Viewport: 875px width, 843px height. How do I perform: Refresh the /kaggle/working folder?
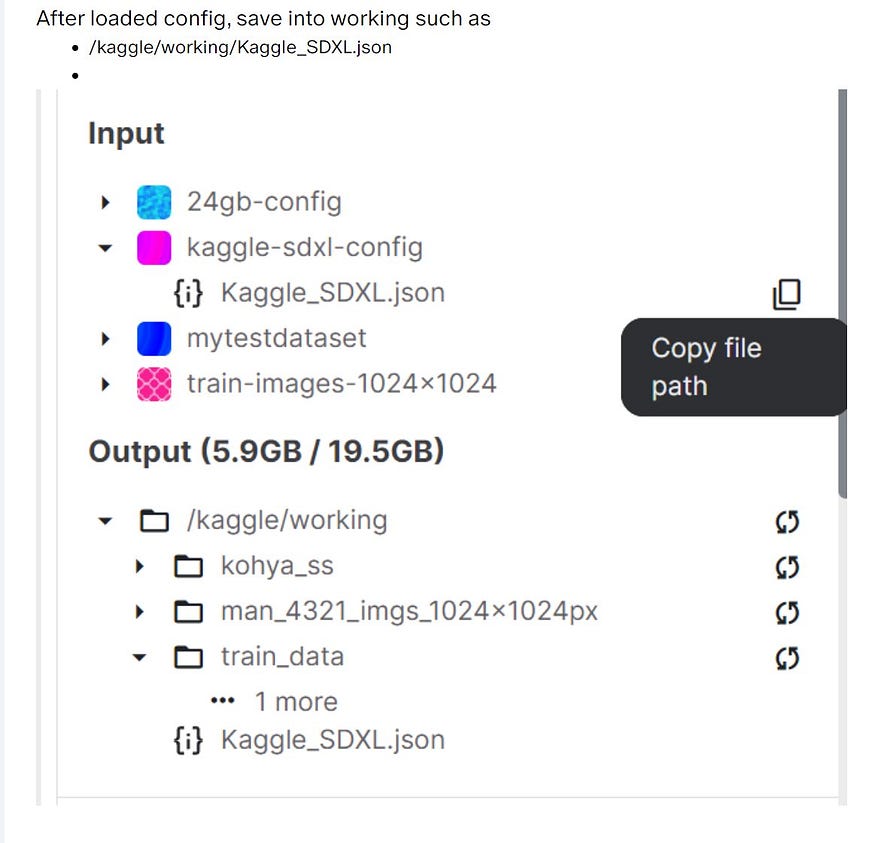(x=788, y=521)
